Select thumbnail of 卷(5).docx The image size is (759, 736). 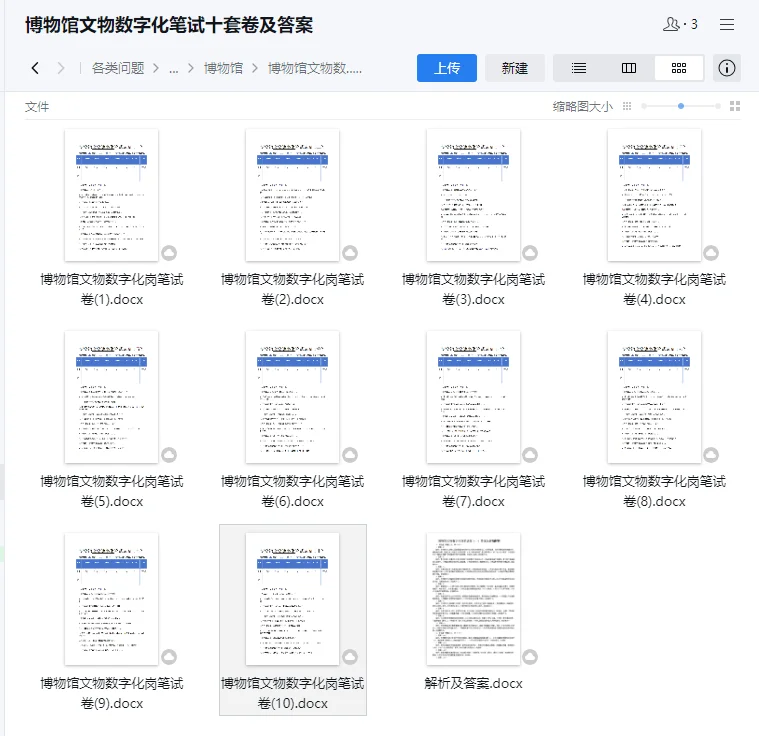[111, 397]
